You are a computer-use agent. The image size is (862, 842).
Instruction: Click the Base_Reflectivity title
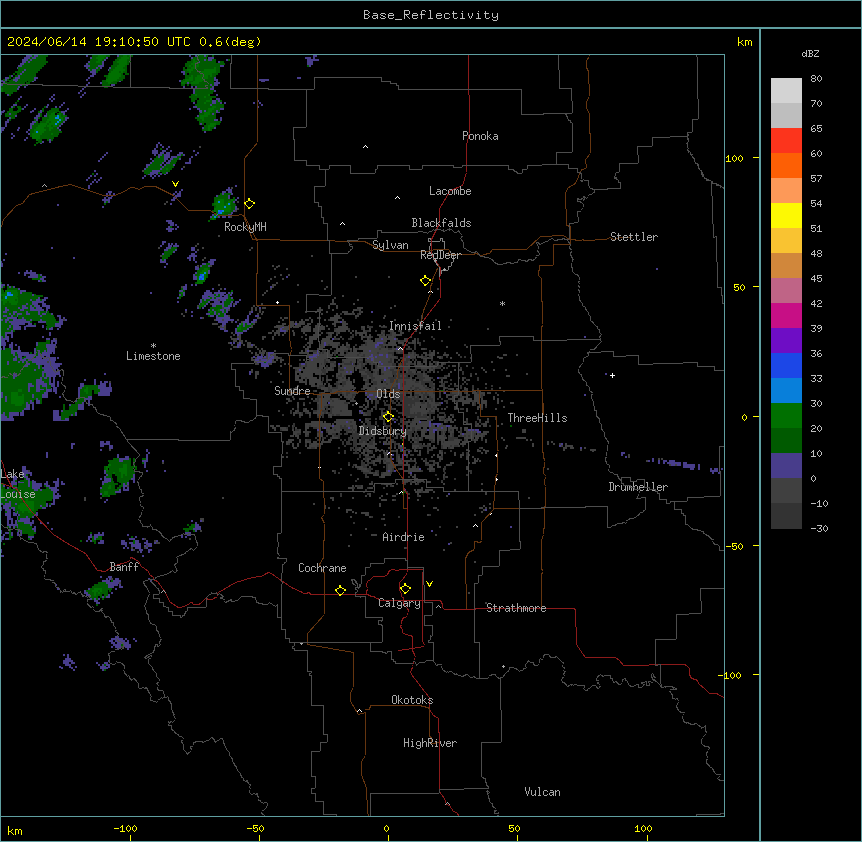click(431, 15)
